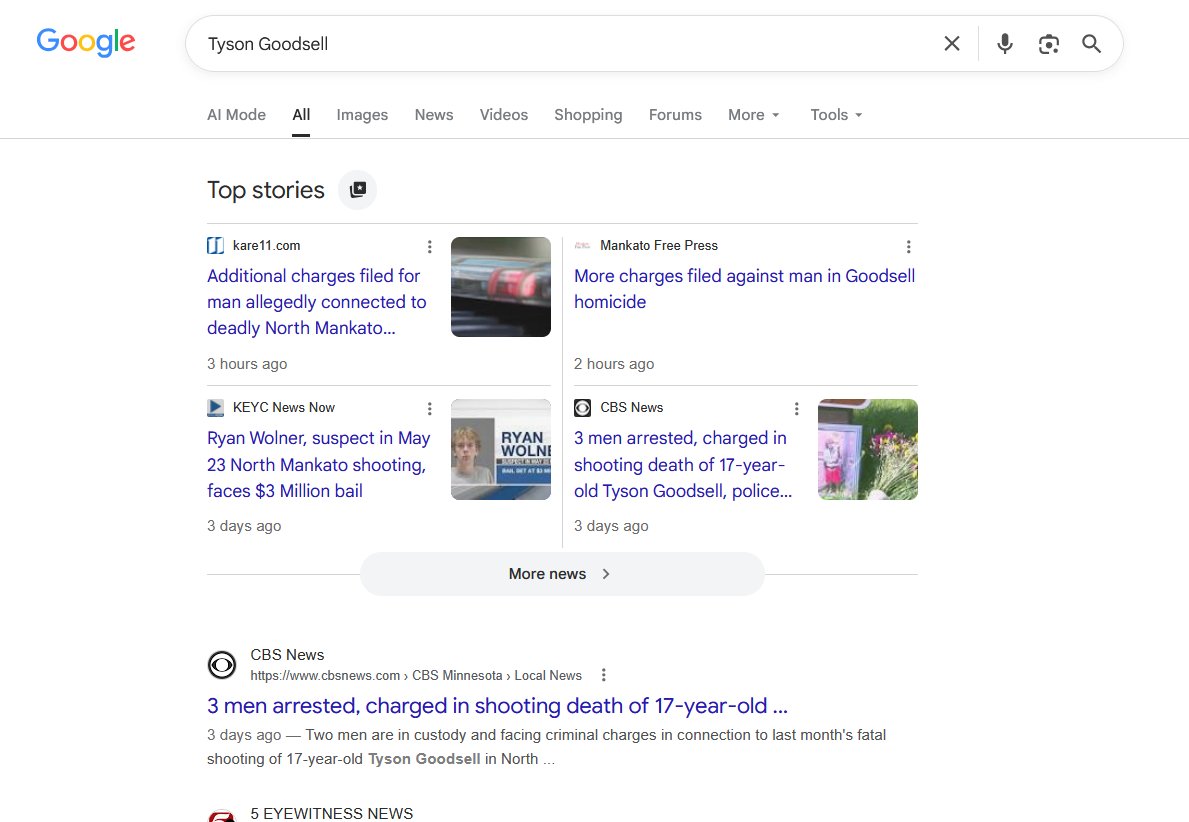
Task: Open options menu beside cbsnews.com URL
Action: [x=604, y=675]
